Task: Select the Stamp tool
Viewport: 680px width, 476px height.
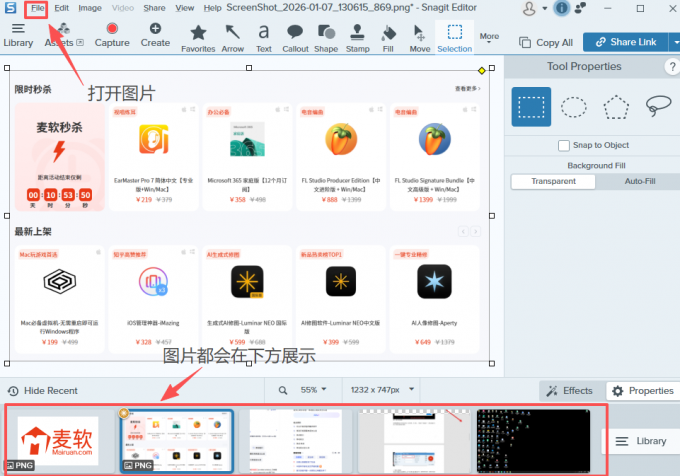Action: tap(357, 39)
